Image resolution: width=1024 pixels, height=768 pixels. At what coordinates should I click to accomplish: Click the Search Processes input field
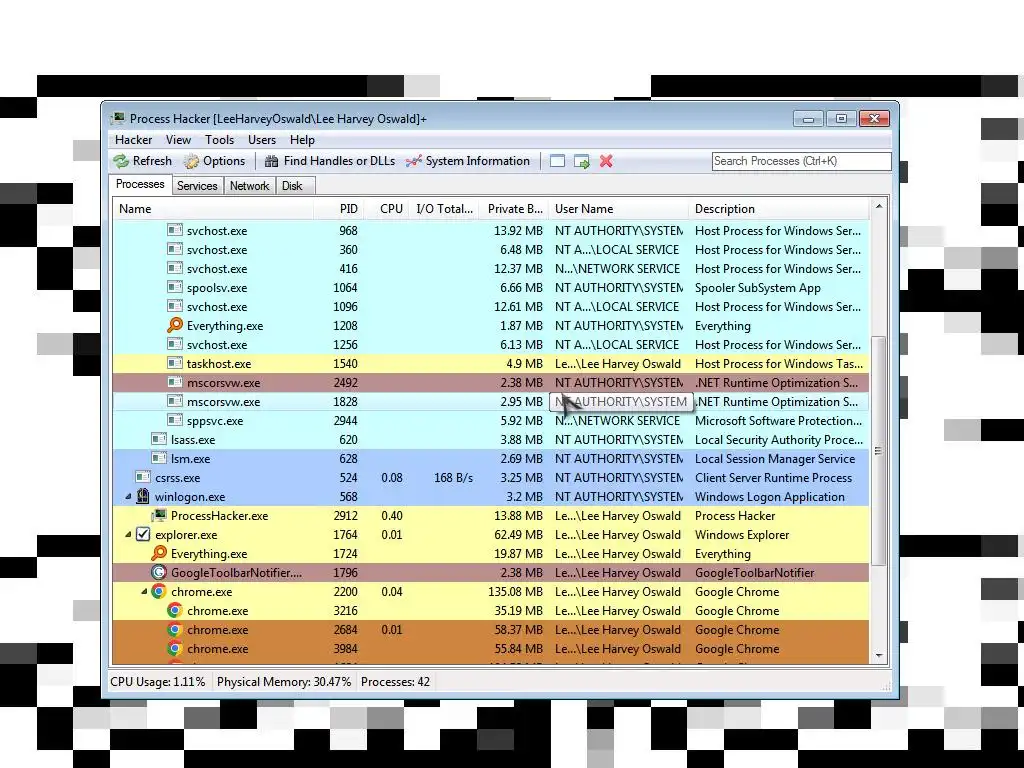coord(801,161)
